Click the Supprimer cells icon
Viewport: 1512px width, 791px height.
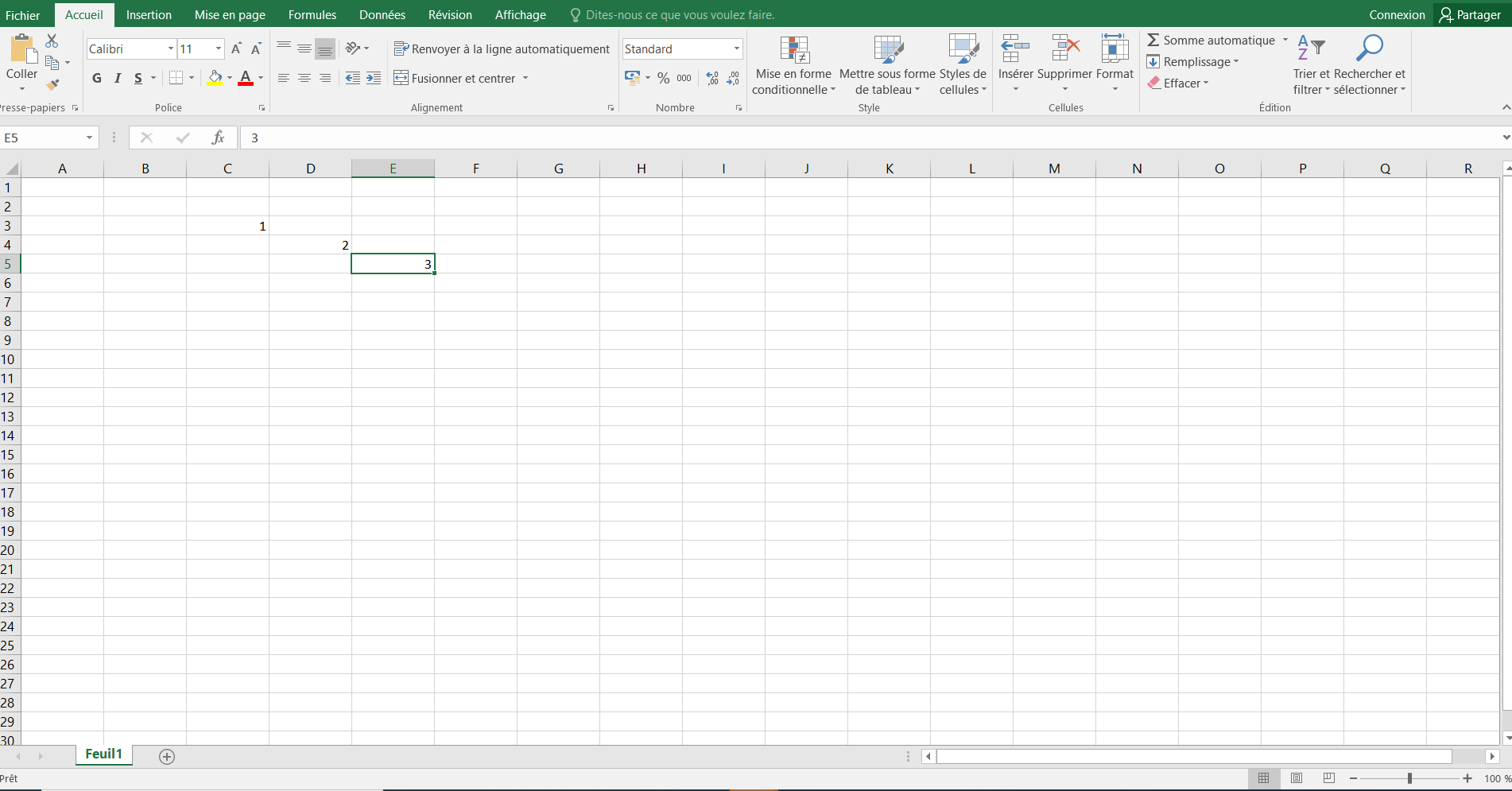1065,49
